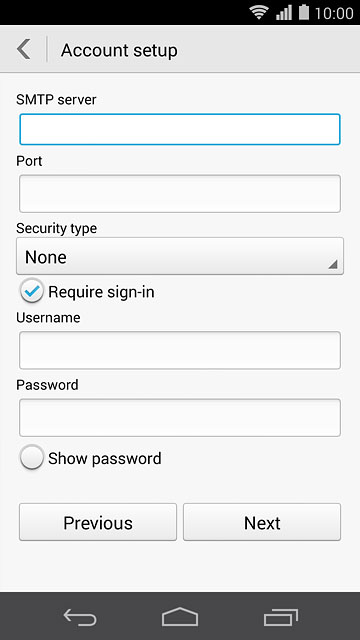Continue with the Next button

(262, 522)
